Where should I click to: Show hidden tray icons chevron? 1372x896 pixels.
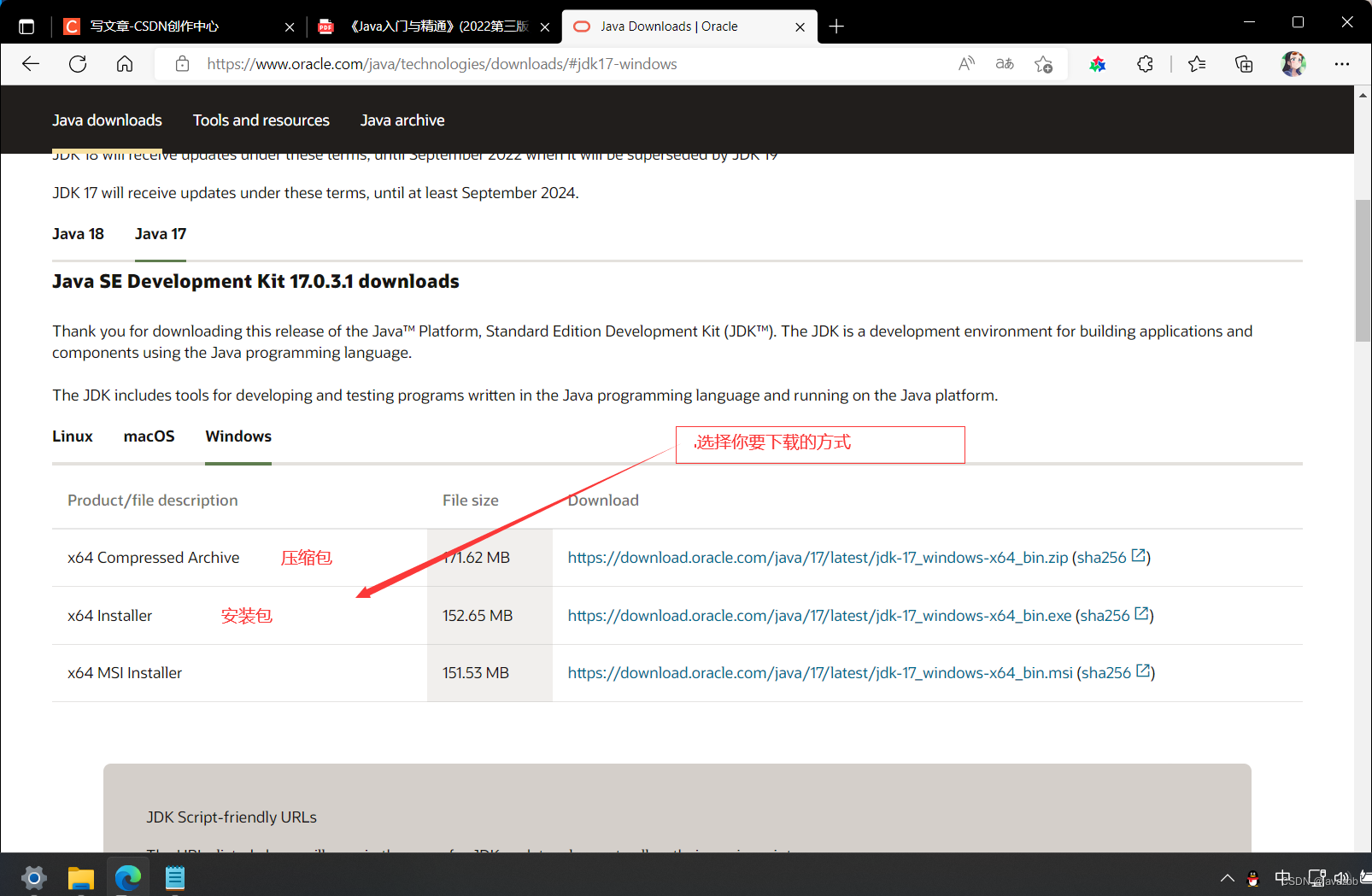click(1227, 878)
